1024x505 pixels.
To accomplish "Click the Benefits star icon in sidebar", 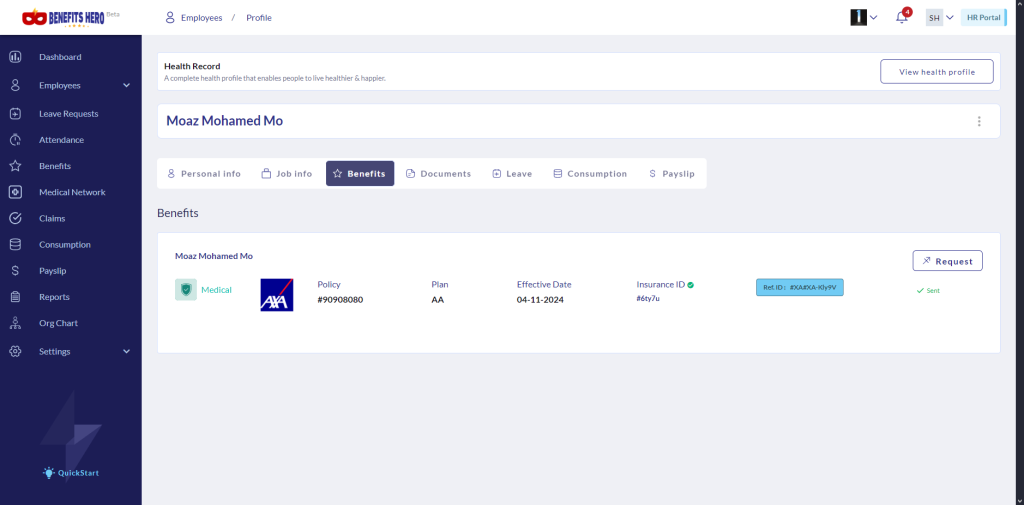I will tap(16, 166).
